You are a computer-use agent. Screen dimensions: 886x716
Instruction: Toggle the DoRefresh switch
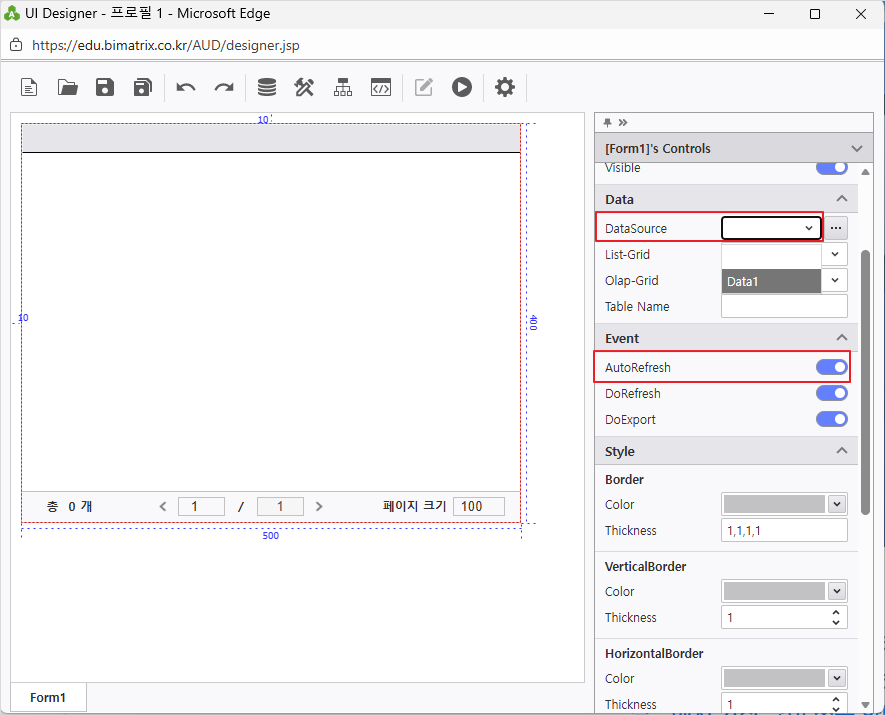point(832,393)
